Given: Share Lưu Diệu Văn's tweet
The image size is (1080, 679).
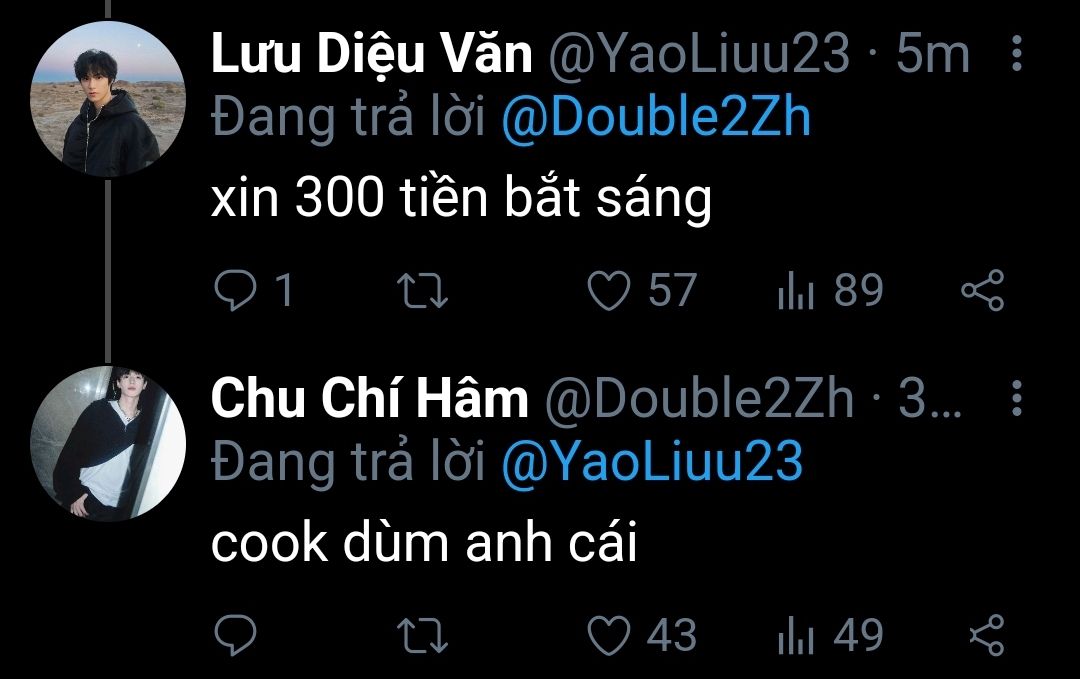Looking at the screenshot, I should (x=983, y=290).
